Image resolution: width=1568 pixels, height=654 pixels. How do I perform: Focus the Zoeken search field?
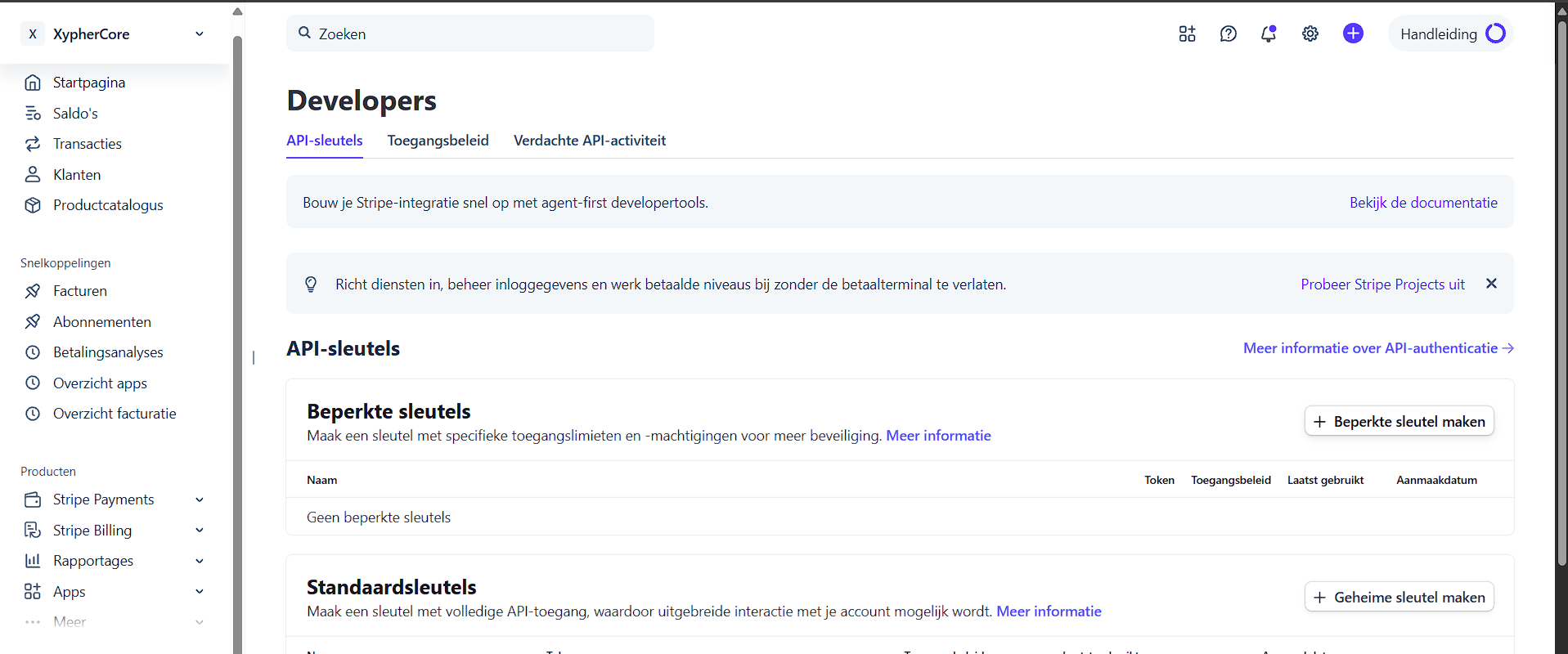[470, 34]
